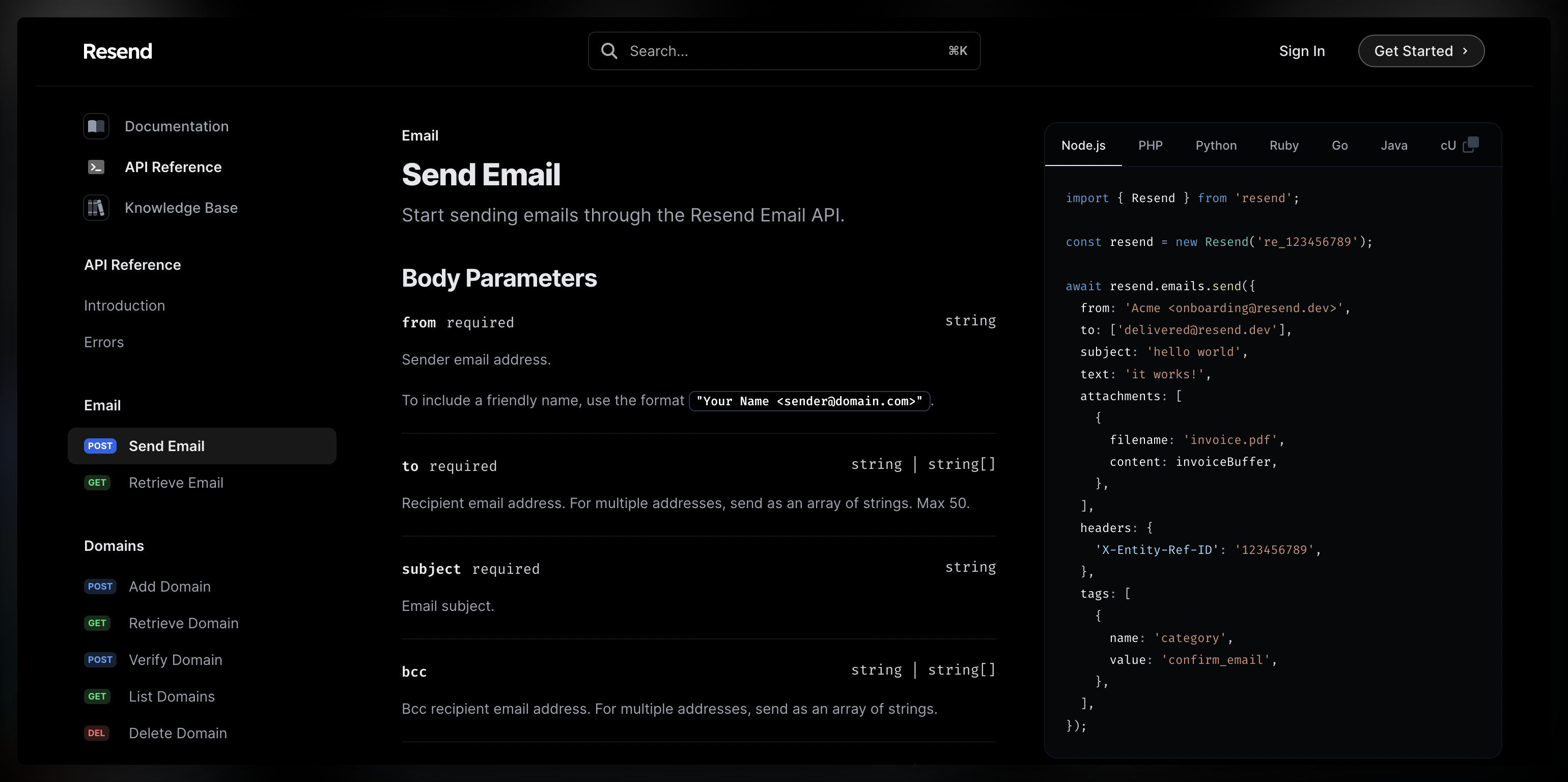1568x782 pixels.
Task: Click the chevron arrow in Get Started
Action: (x=1465, y=51)
